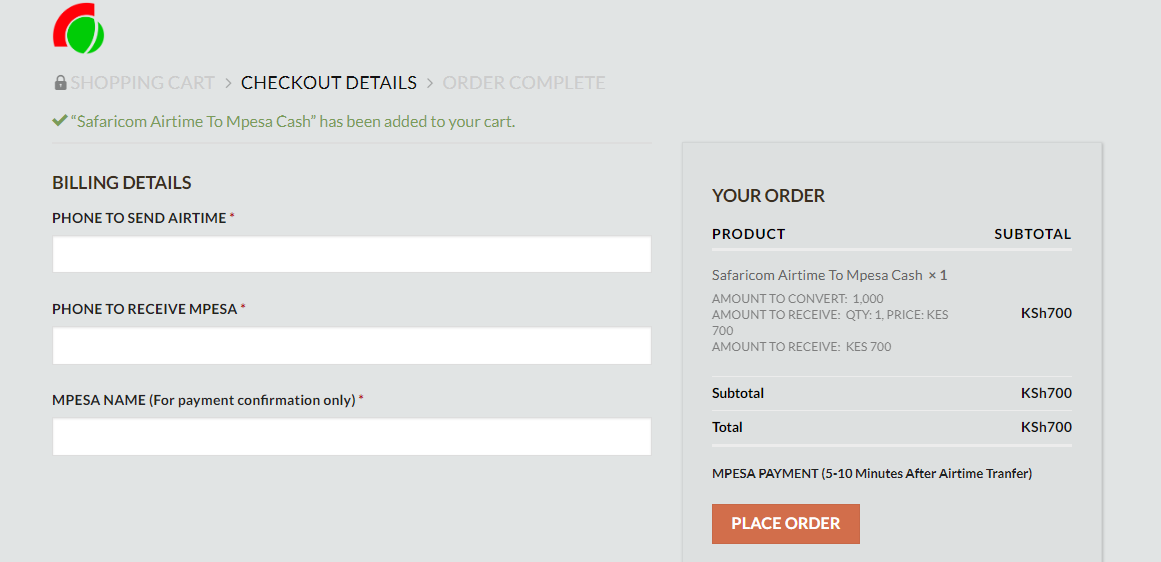Click the Subtotal row in order summary
This screenshot has width=1161, height=562.
coord(891,393)
